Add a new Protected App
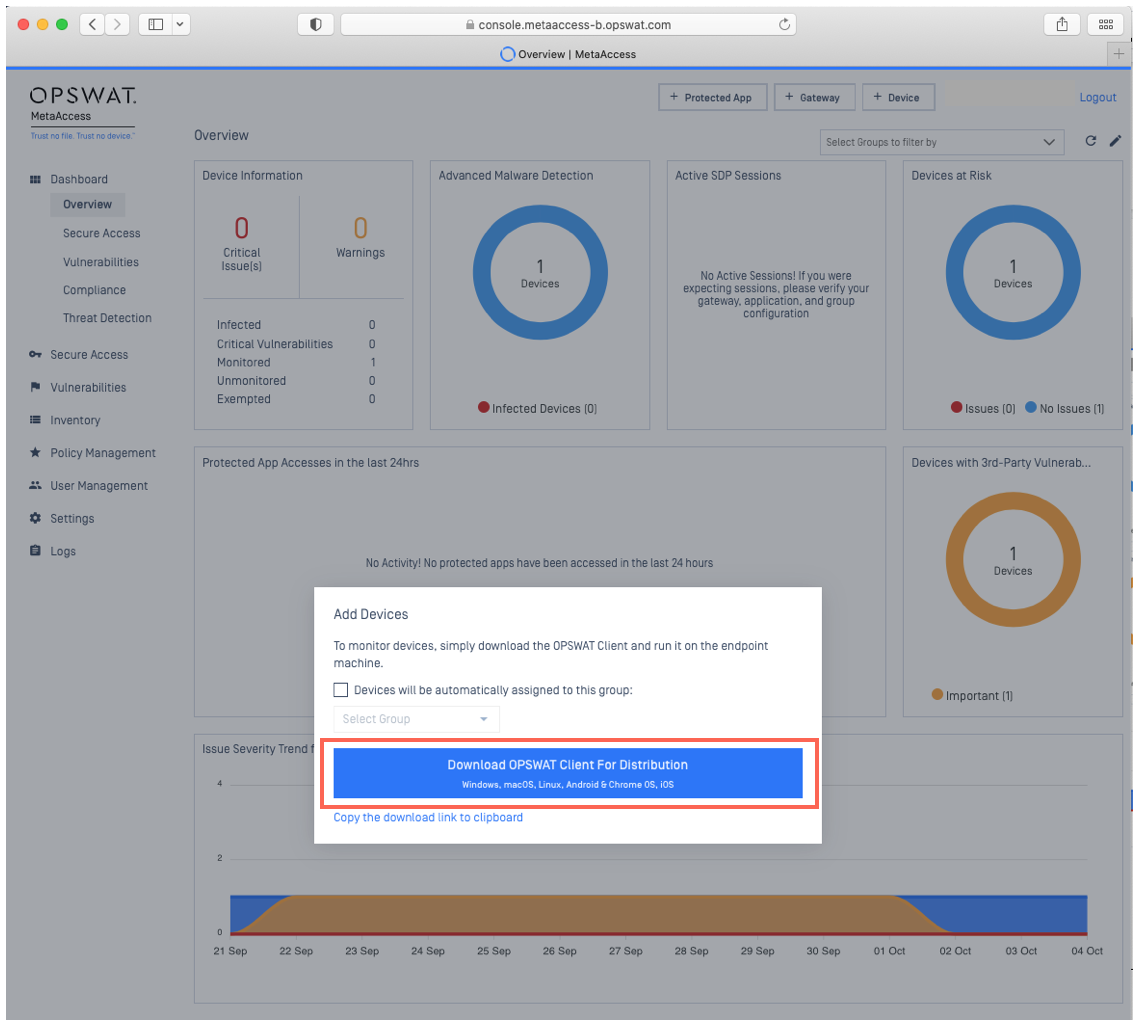The height and width of the screenshot is (1020, 1133). [712, 98]
